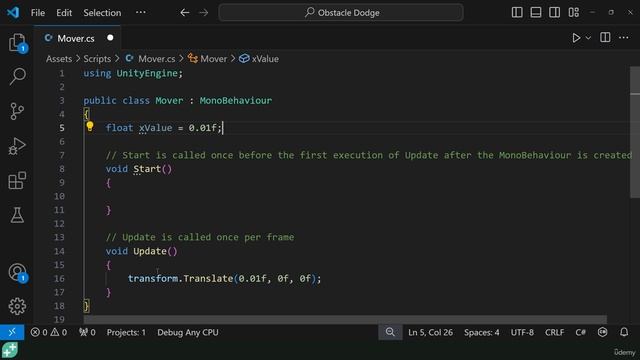The image size is (640, 360).
Task: Split the editor right
Action: 605,38
